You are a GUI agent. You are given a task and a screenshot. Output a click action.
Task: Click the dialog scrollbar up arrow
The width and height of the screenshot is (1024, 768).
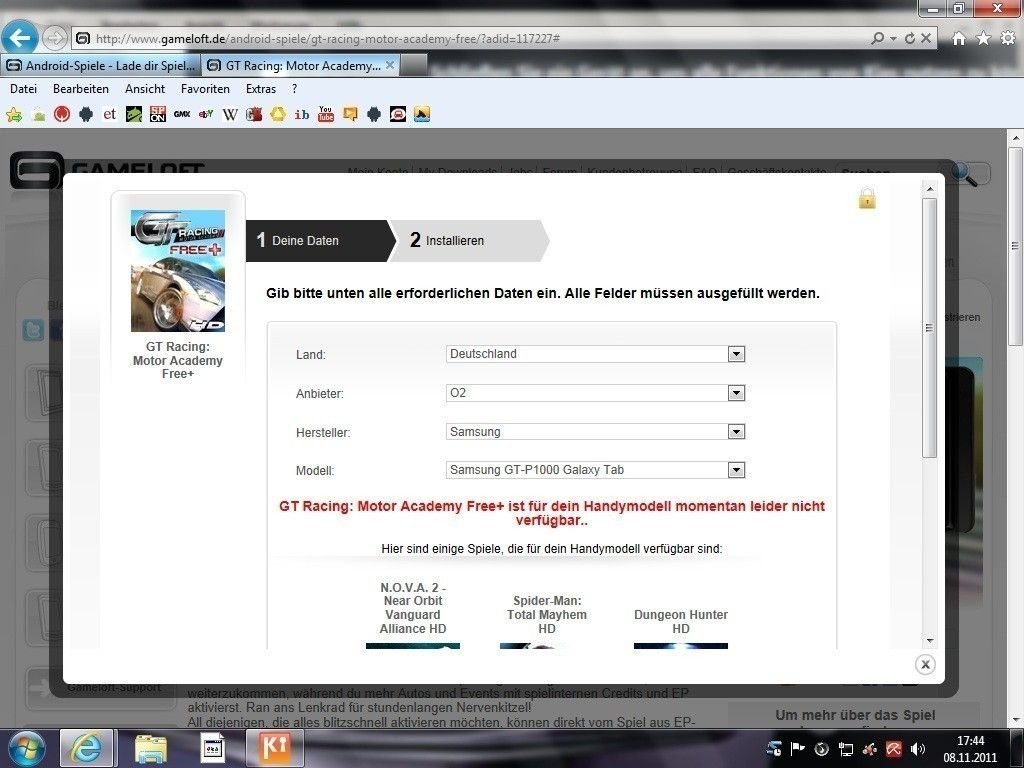pos(930,189)
